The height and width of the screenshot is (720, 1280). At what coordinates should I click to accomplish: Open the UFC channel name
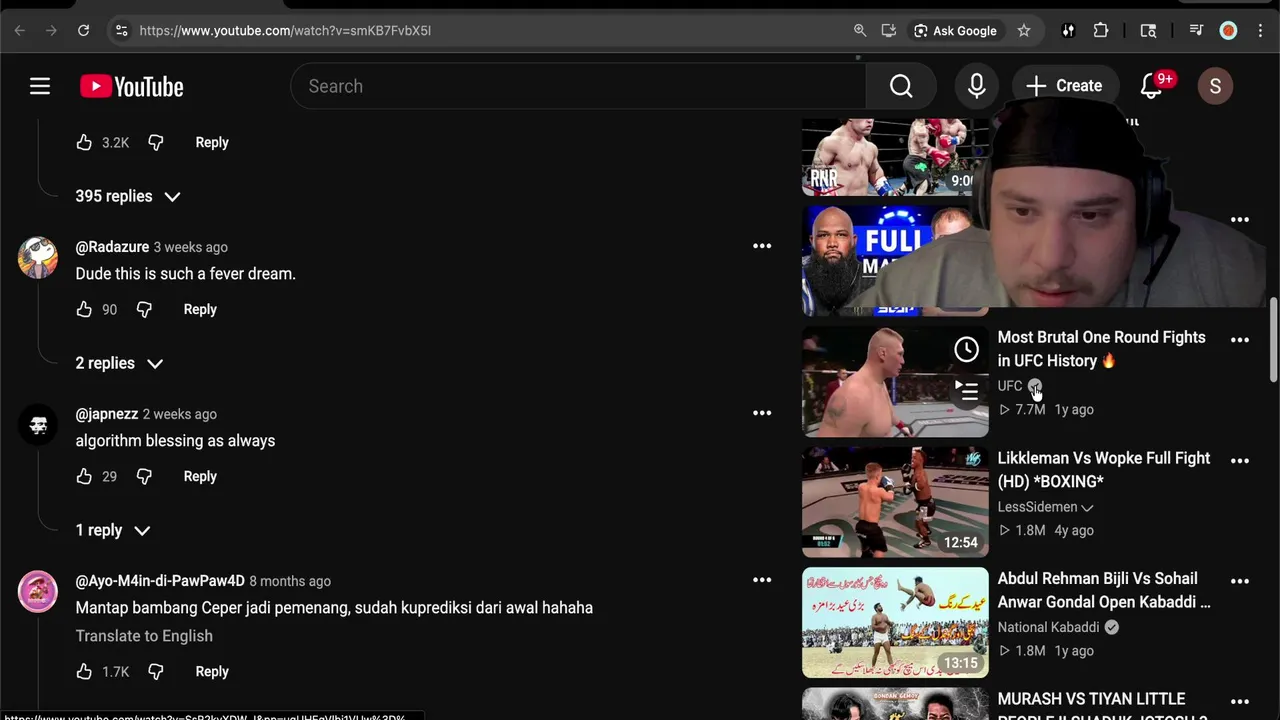pos(1010,386)
